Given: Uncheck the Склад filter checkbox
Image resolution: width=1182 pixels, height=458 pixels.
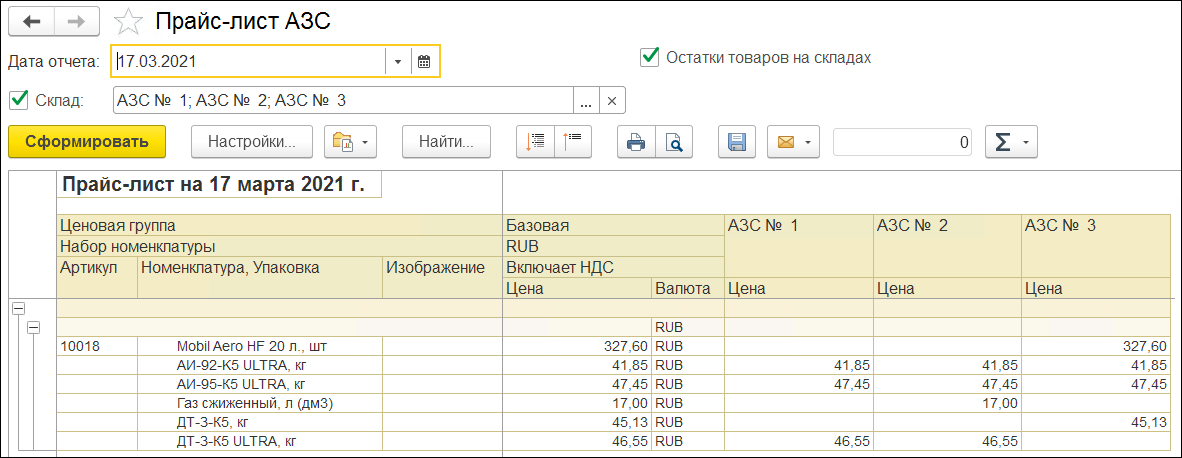Looking at the screenshot, I should point(17,100).
